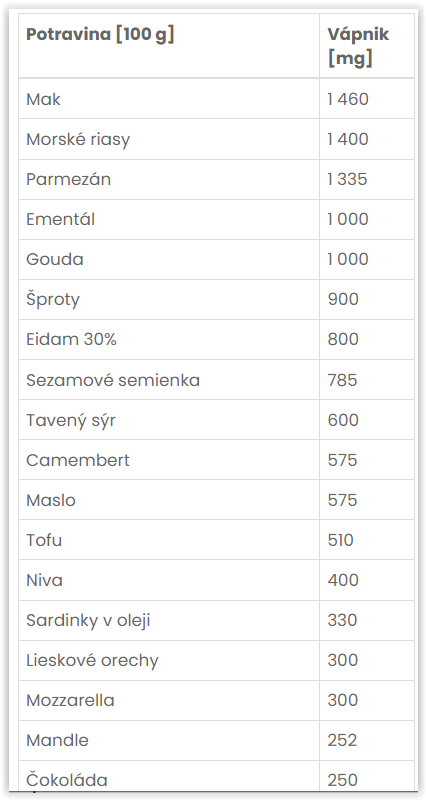Image resolution: width=426 pixels, height=801 pixels.
Task: Select the Tofu cell
Action: point(169,540)
